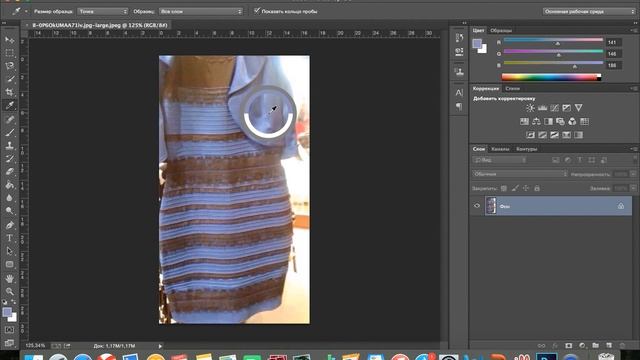The width and height of the screenshot is (640, 360).
Task: Open layer filter kind dropdown 'Вид'
Action: tap(500, 160)
